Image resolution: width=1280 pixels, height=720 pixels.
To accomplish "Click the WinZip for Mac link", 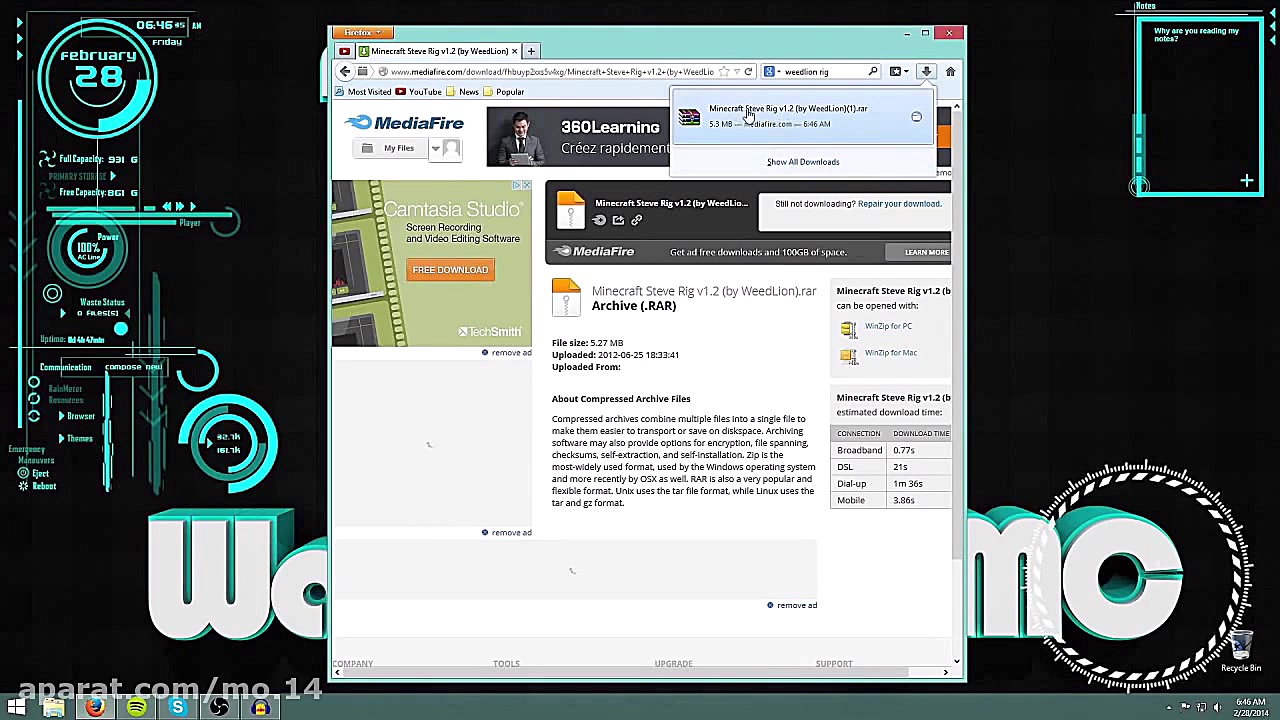I will (x=890, y=353).
